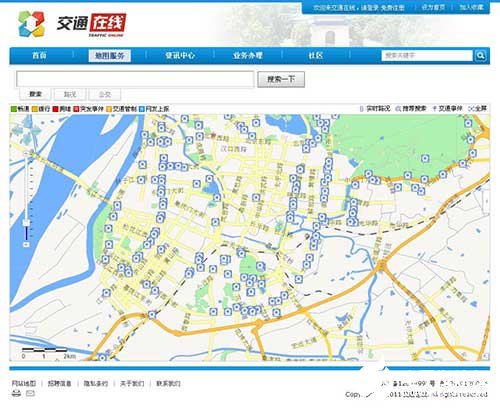Click the 交通在线 colorful logo icon
The image size is (500, 408).
tap(31, 24)
